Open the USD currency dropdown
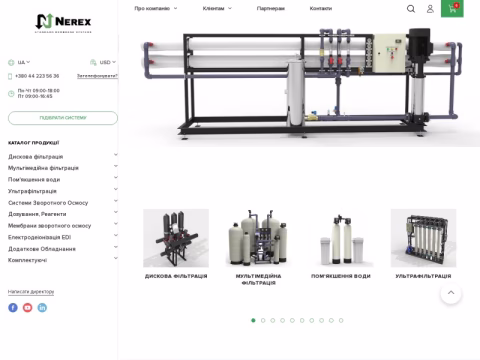Screen dimensions: 480x360 [108, 62]
